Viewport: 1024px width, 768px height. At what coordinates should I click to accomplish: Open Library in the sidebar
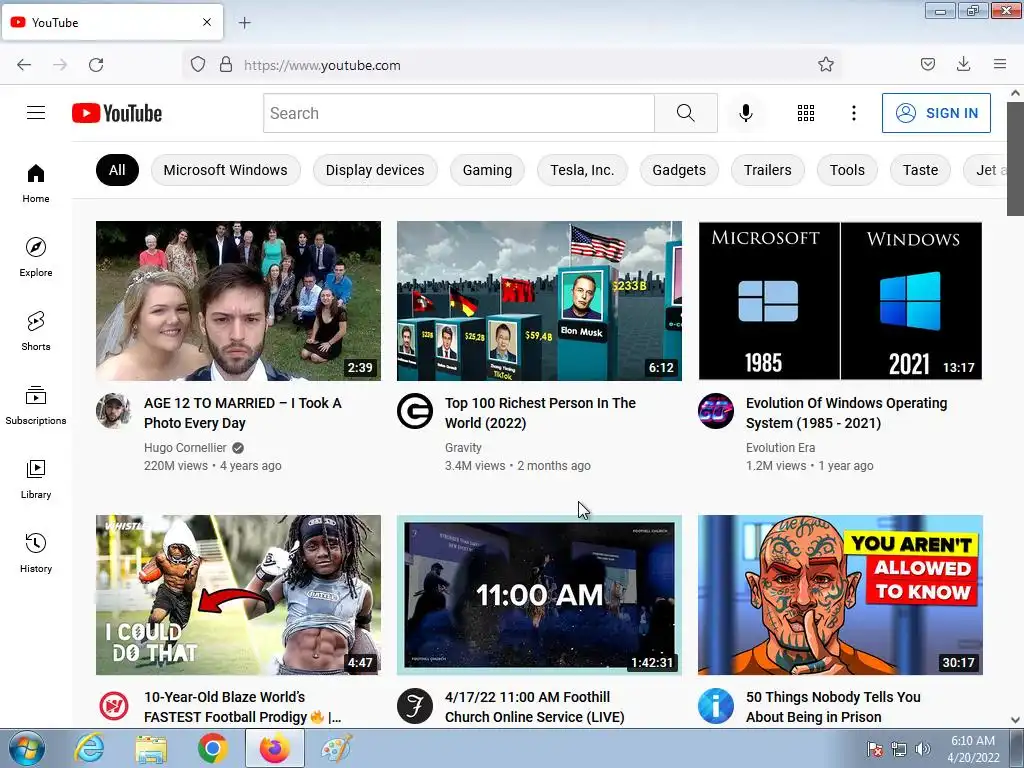[x=36, y=479]
